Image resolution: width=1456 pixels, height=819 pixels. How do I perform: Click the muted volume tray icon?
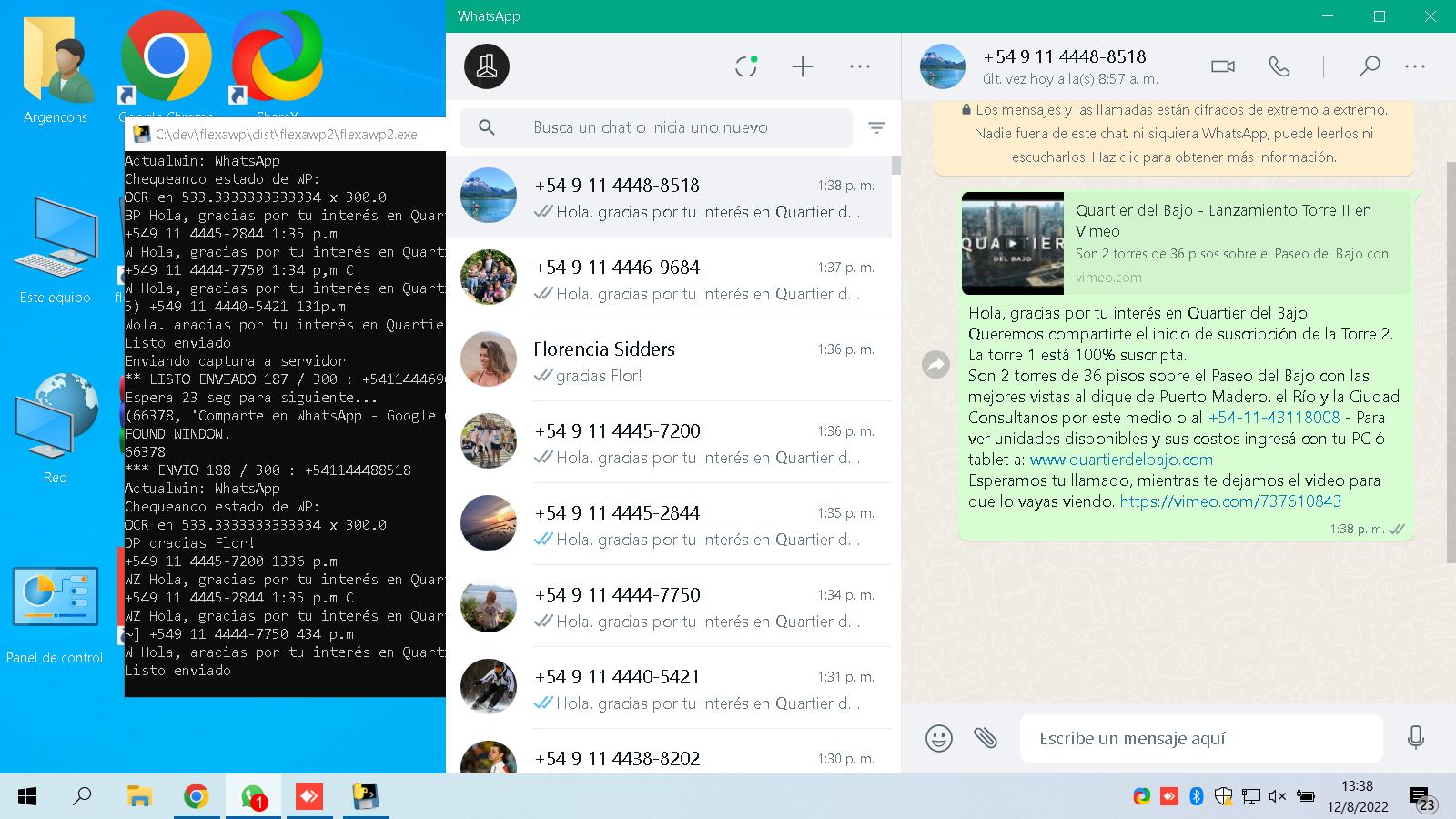point(1278,797)
